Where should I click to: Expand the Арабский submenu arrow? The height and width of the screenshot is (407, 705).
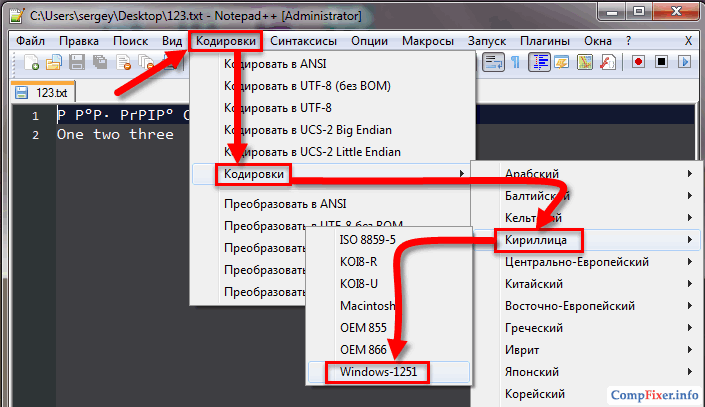click(x=690, y=174)
